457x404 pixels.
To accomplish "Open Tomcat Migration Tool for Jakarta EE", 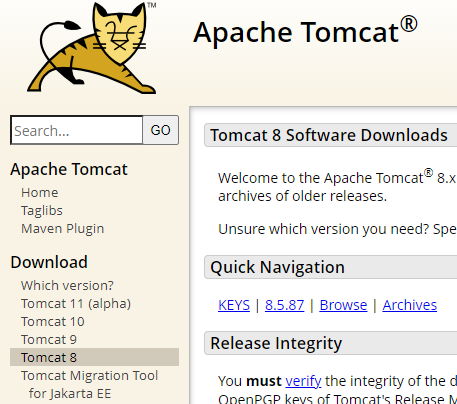I will tap(89, 384).
